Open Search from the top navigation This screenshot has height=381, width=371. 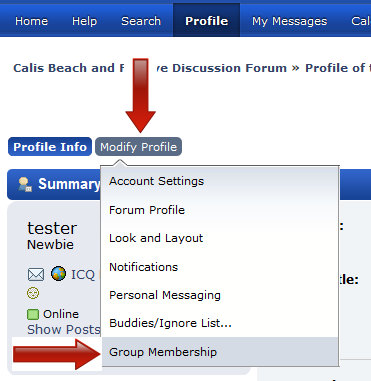(x=141, y=21)
